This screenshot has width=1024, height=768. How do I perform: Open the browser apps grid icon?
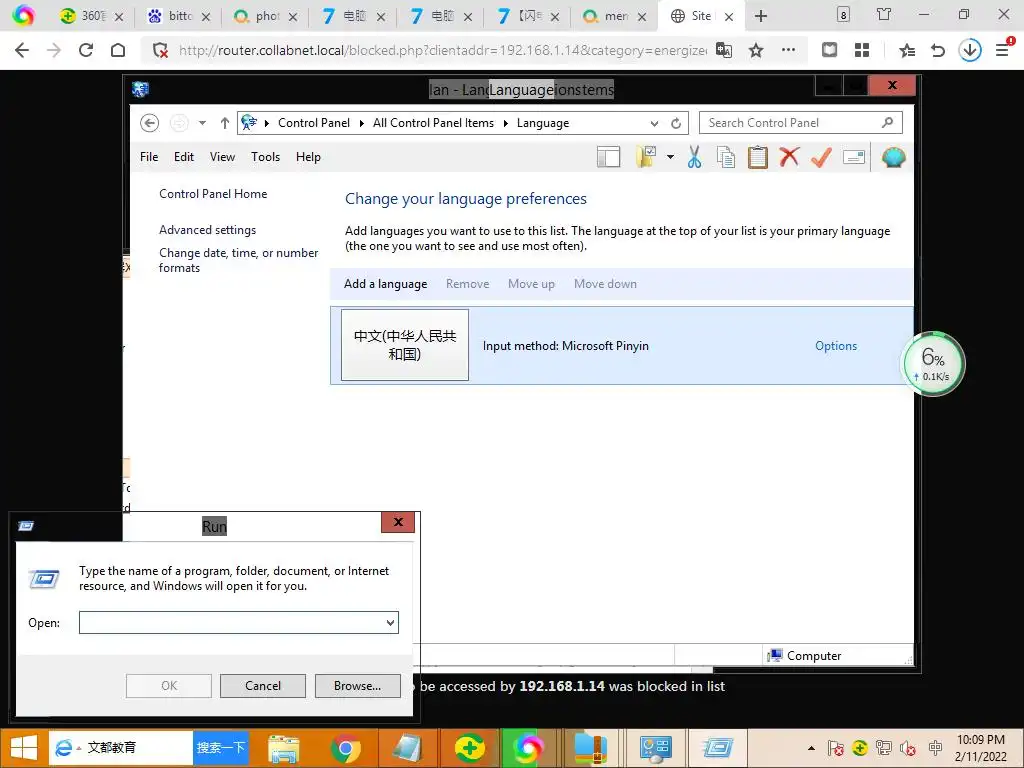pos(862,50)
